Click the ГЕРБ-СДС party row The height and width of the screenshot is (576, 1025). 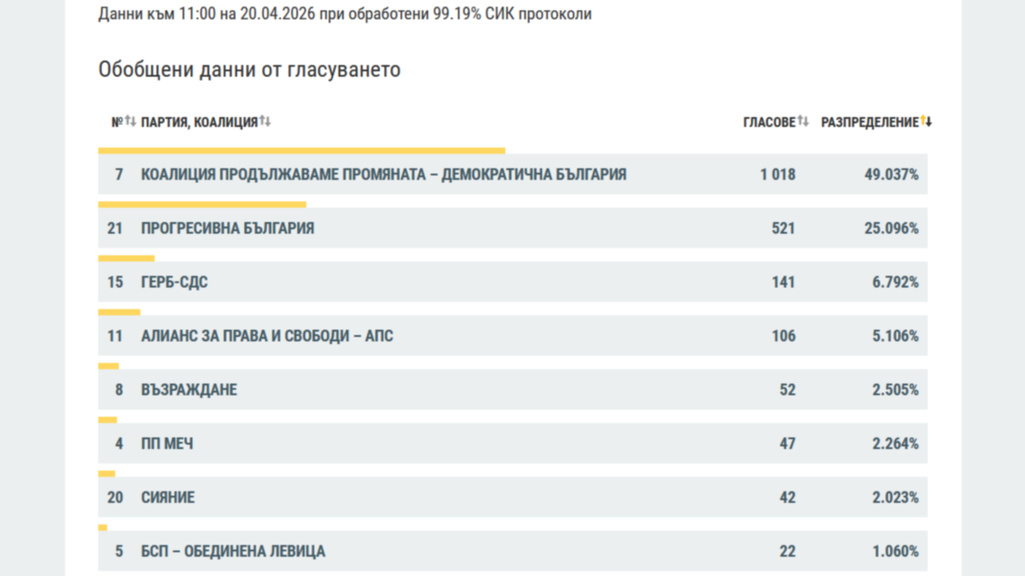point(175,283)
